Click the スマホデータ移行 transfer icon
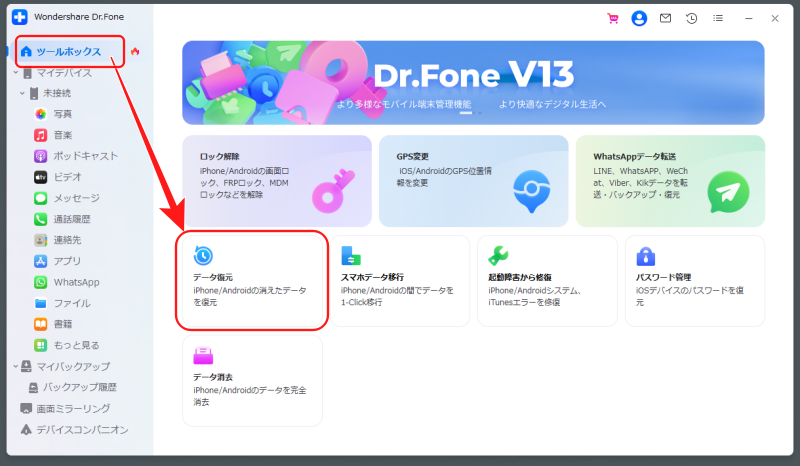This screenshot has height=466, width=800. (x=351, y=256)
